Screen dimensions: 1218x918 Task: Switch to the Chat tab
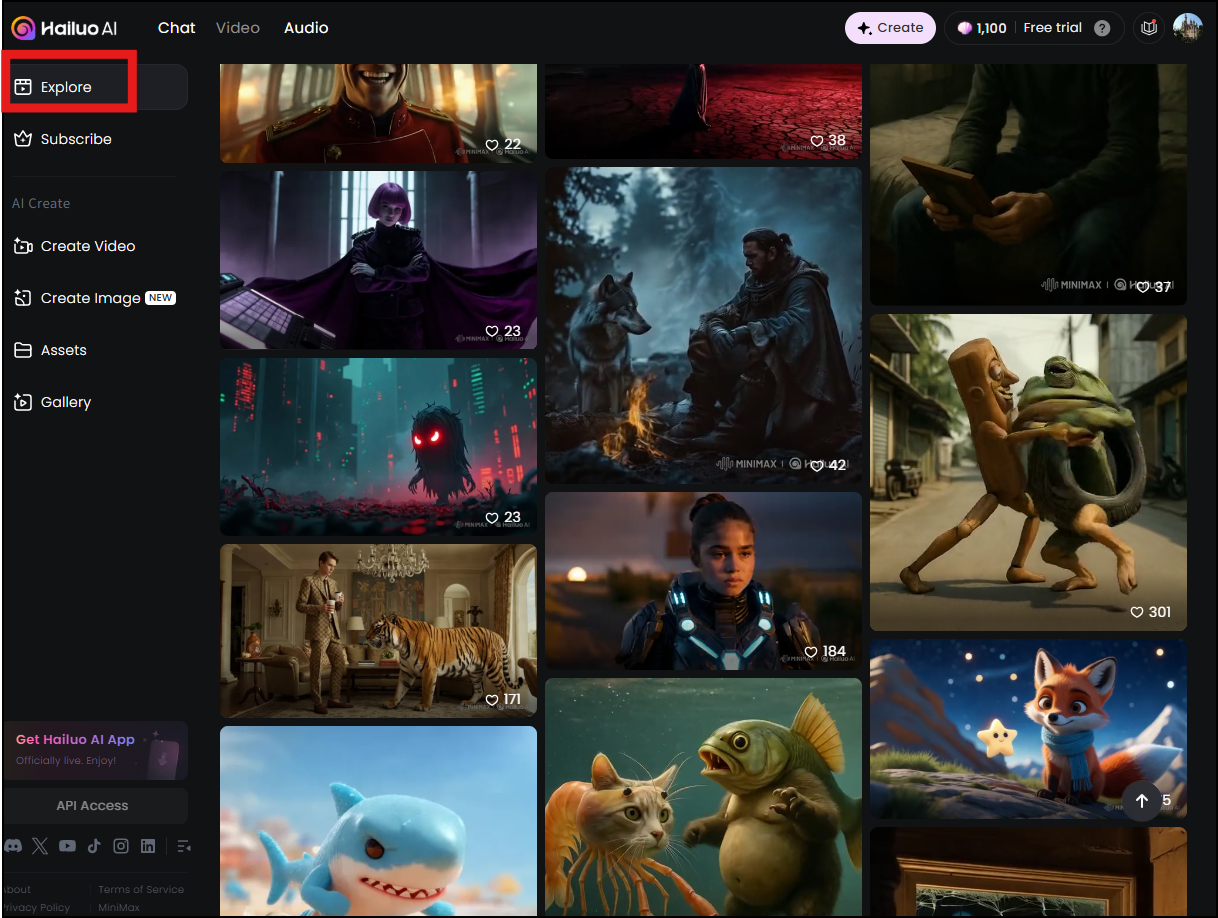(176, 28)
